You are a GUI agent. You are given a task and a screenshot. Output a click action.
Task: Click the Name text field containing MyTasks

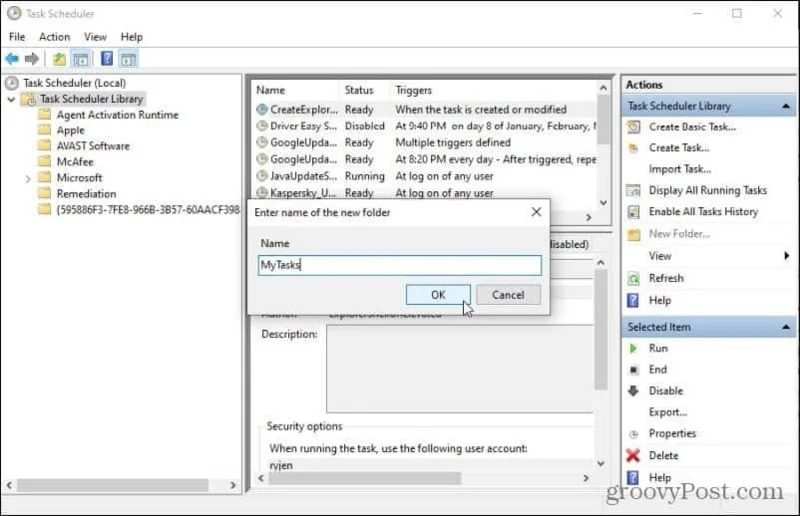tap(399, 265)
